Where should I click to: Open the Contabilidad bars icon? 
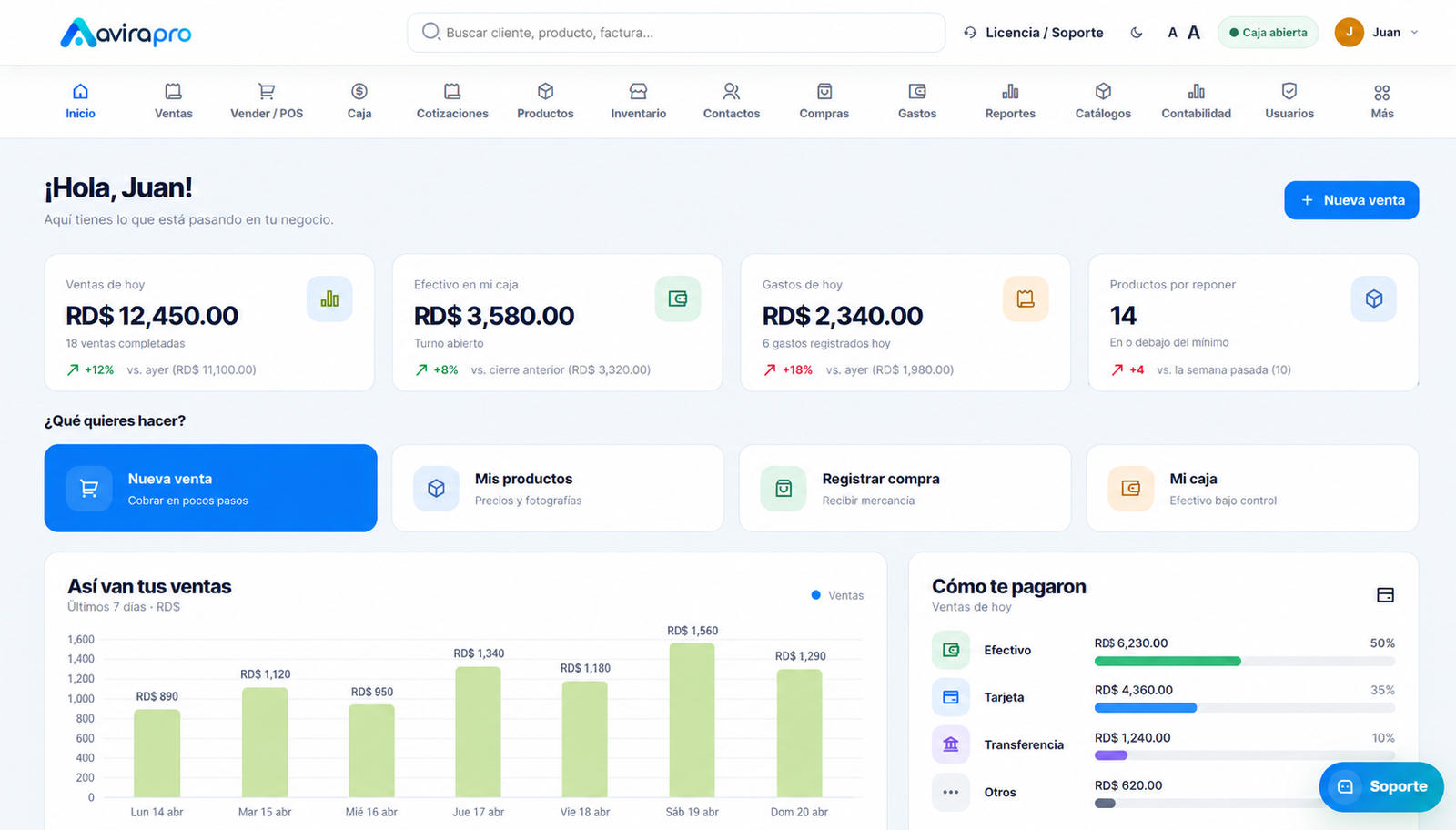point(1197,91)
